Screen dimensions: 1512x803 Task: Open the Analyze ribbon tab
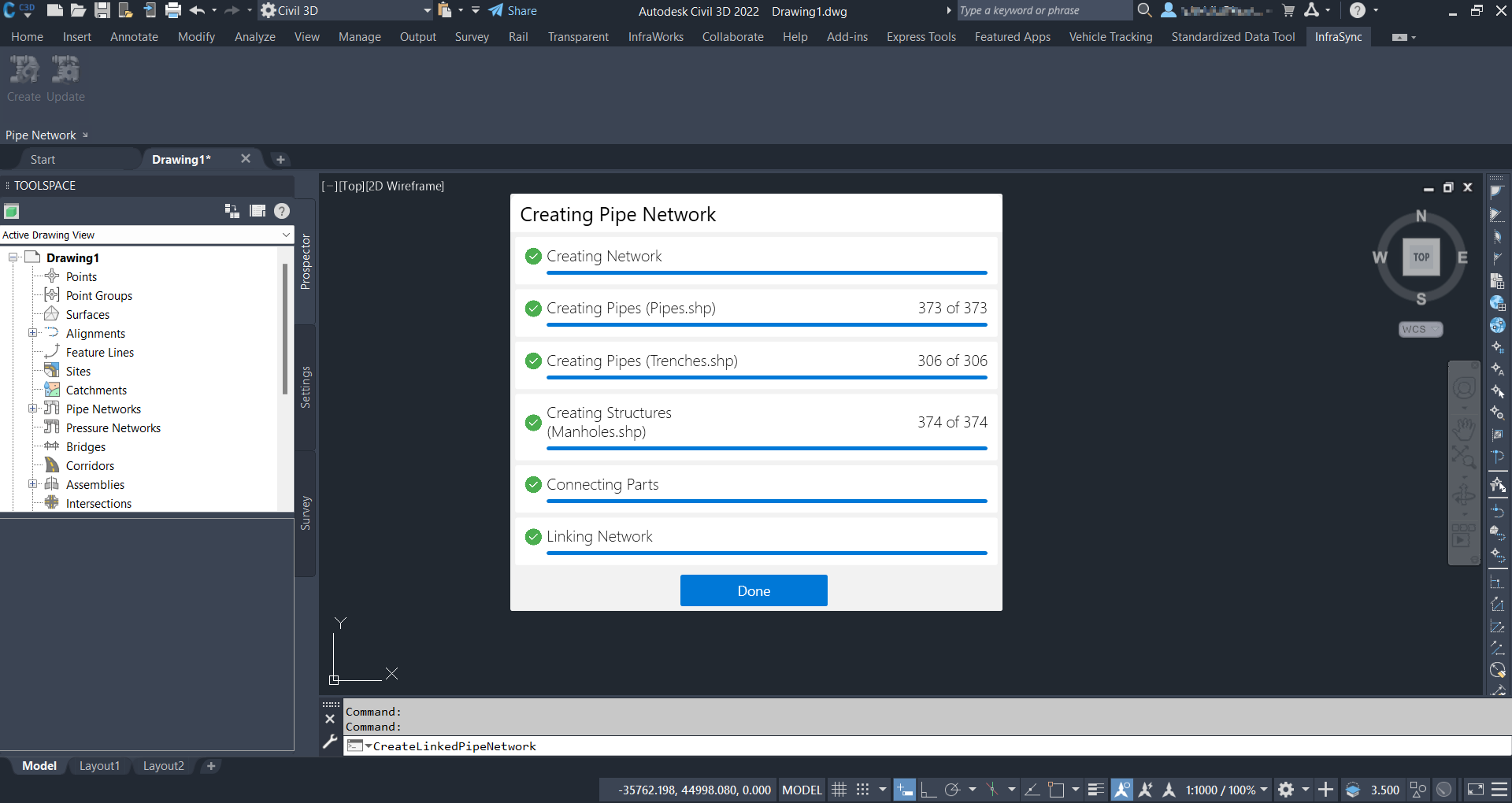[x=255, y=37]
